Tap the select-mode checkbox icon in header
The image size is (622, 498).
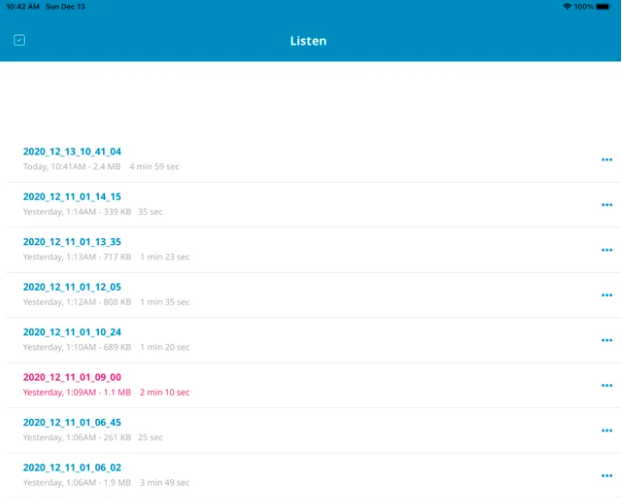click(x=19, y=41)
